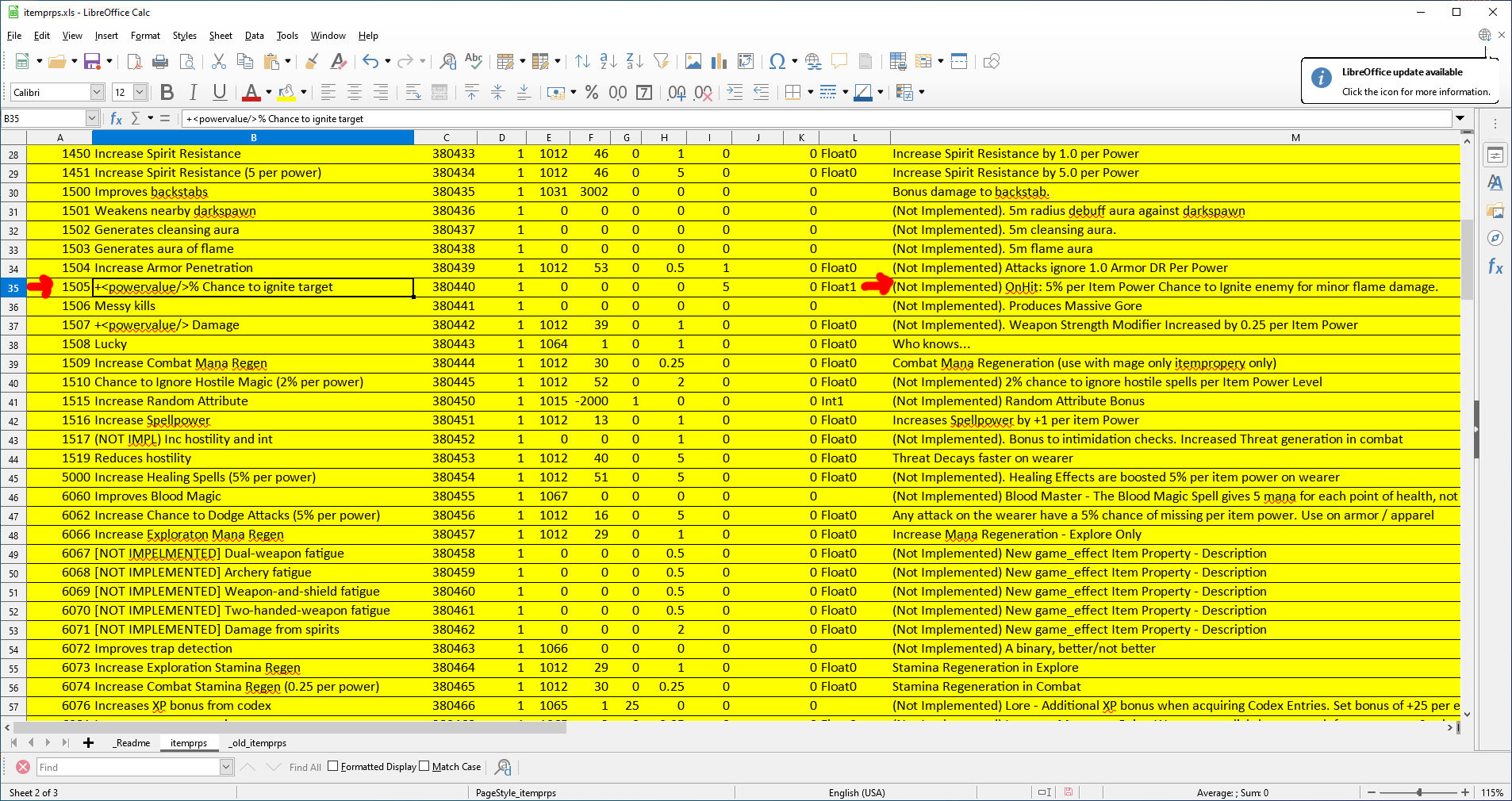Click the add new sheet plus button

click(88, 743)
